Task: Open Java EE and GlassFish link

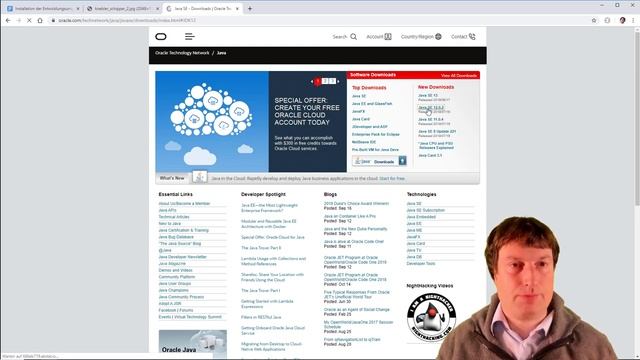Action: point(372,104)
